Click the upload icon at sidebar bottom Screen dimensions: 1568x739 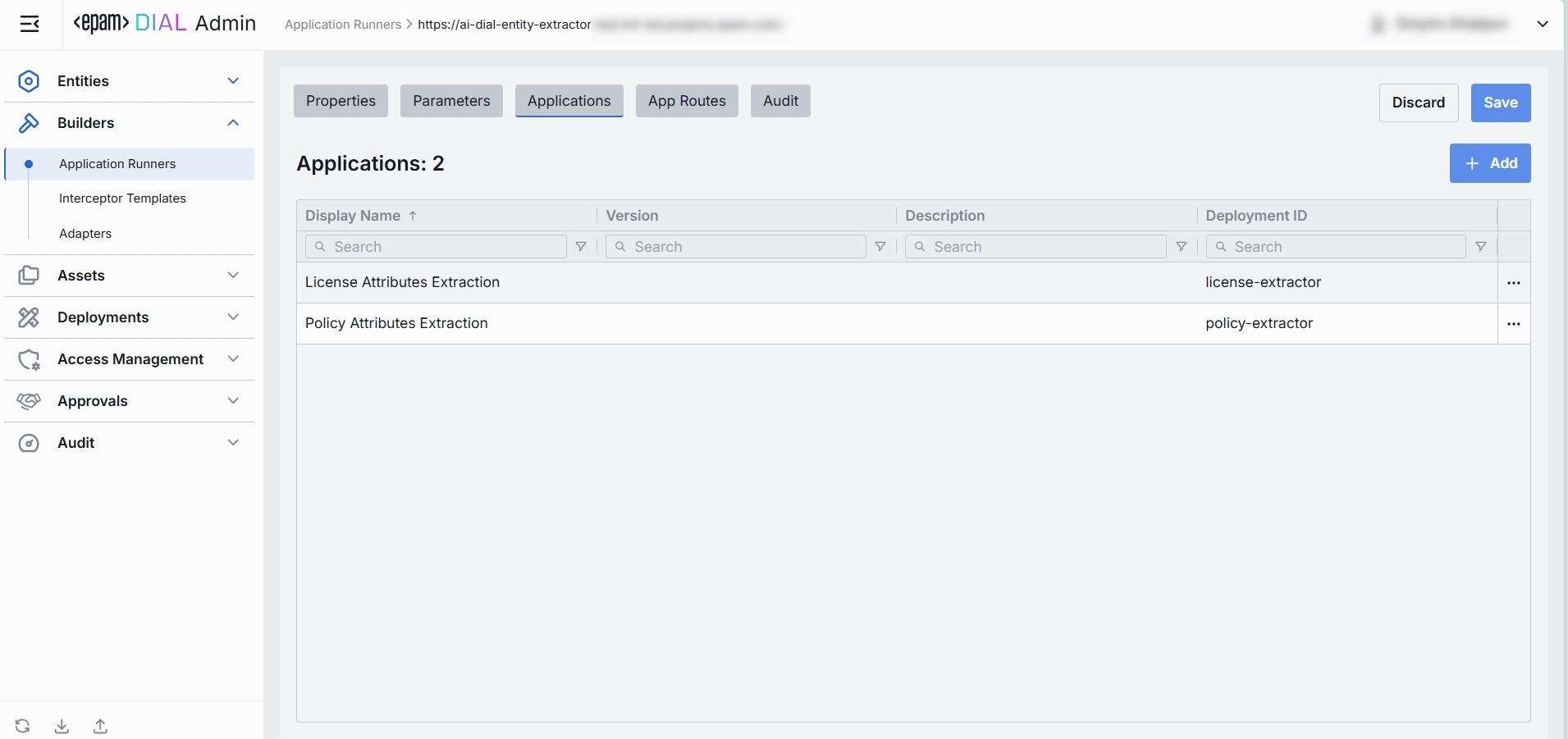coord(100,726)
